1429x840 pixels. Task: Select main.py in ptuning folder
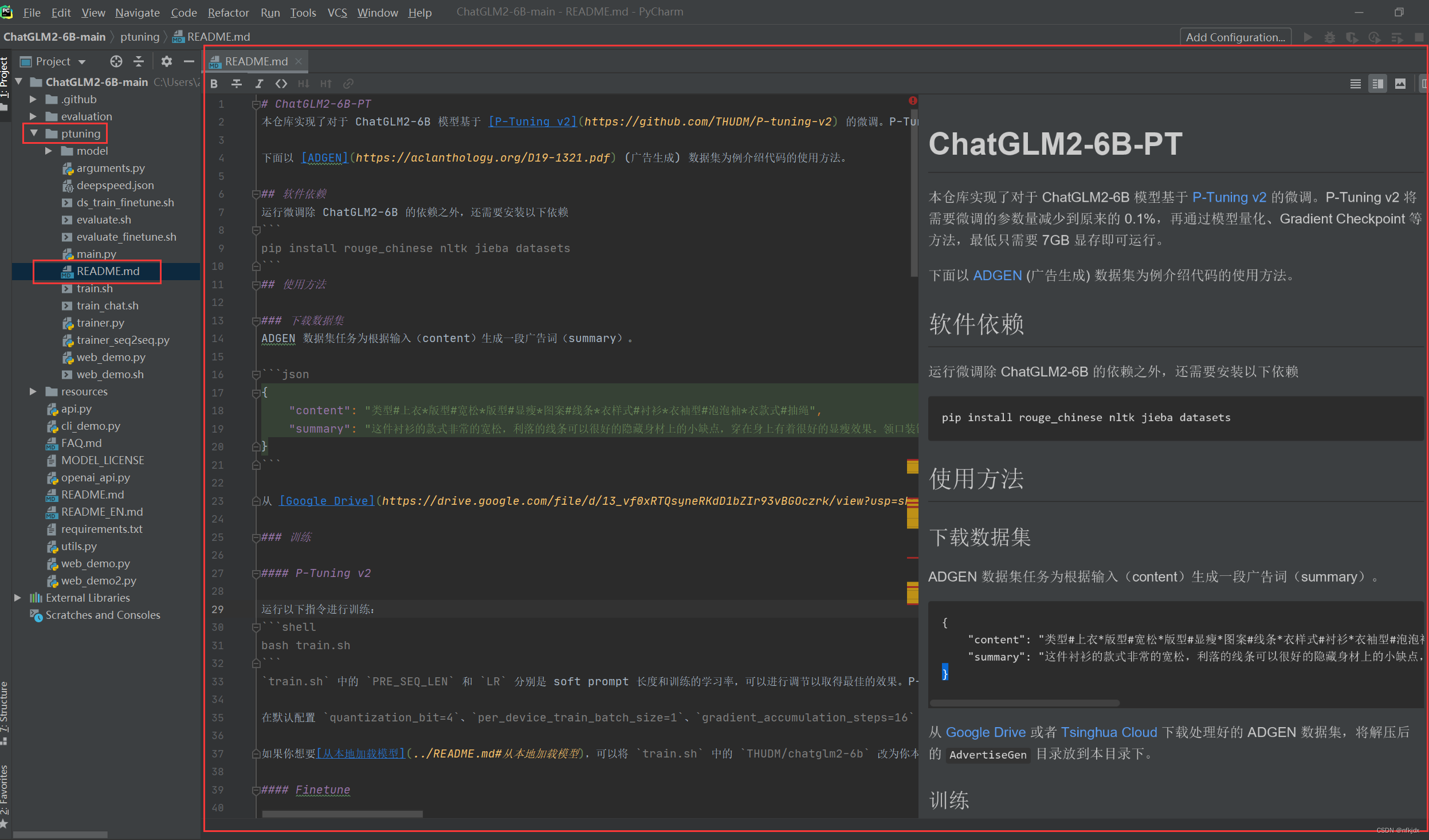[96, 254]
